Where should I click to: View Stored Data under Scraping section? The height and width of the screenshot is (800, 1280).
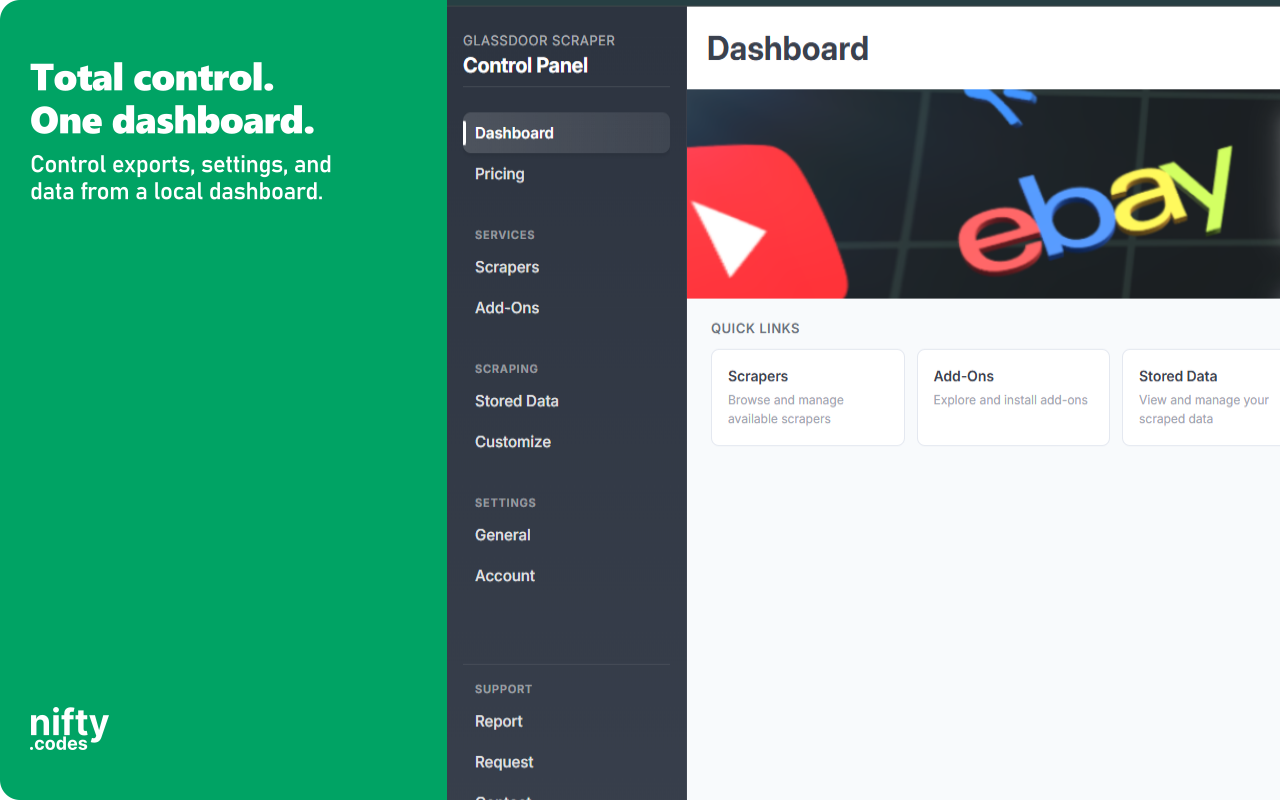(516, 401)
